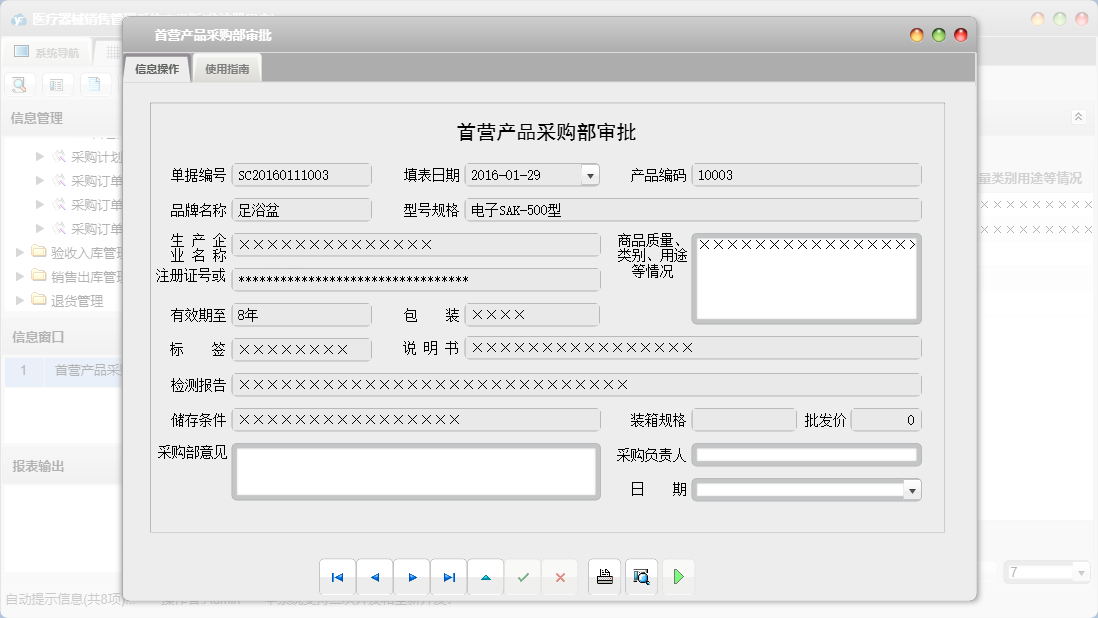
Task: Click the list-view icon in main window toolbar
Action: coord(57,85)
